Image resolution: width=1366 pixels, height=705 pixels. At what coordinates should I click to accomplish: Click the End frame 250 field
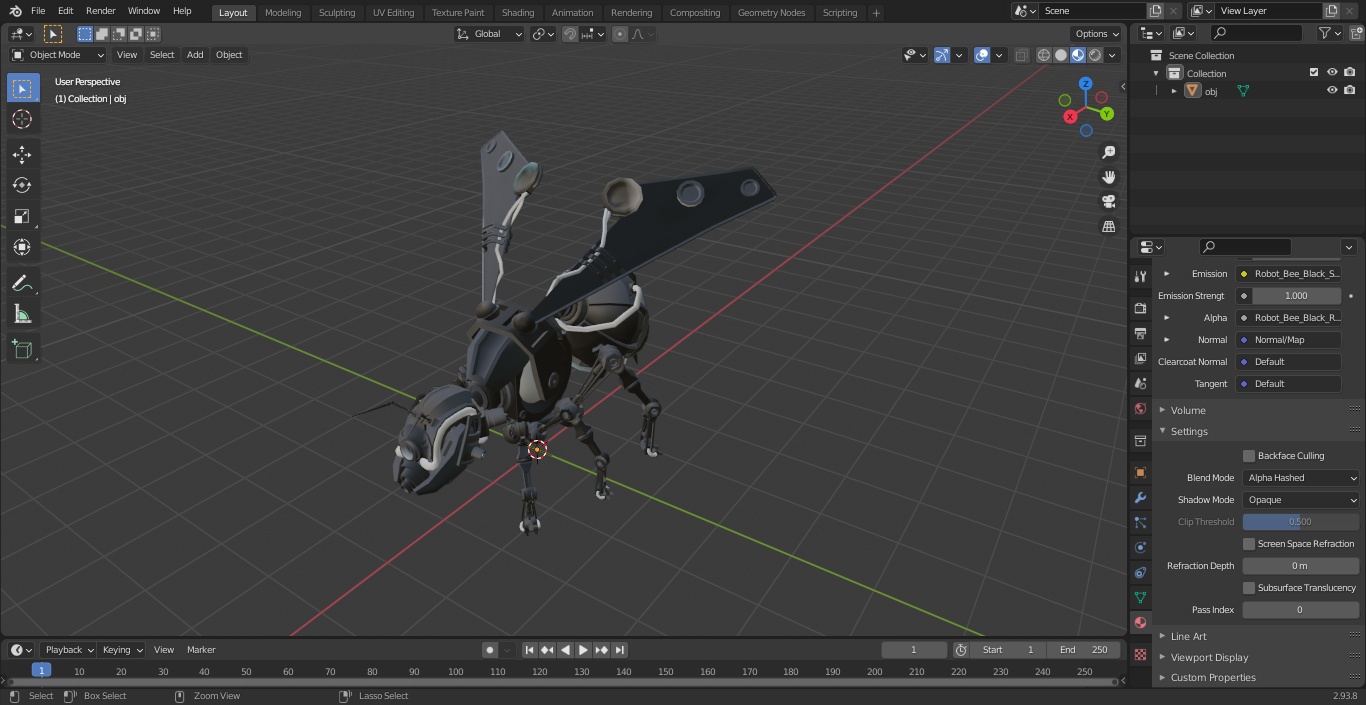click(1085, 650)
